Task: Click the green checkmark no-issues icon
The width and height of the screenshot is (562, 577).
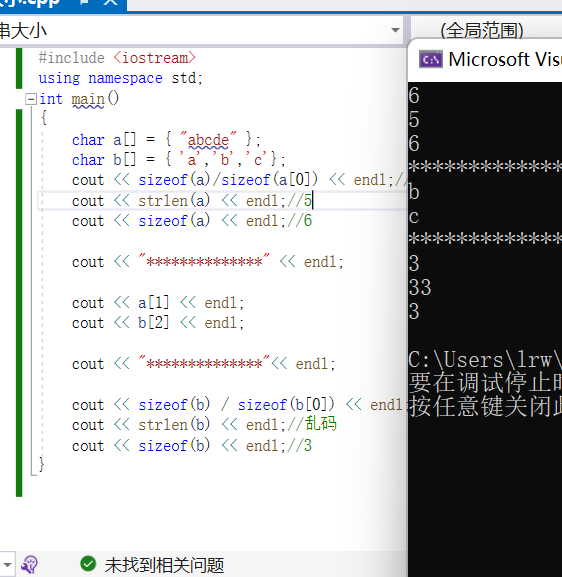Action: pyautogui.click(x=88, y=563)
